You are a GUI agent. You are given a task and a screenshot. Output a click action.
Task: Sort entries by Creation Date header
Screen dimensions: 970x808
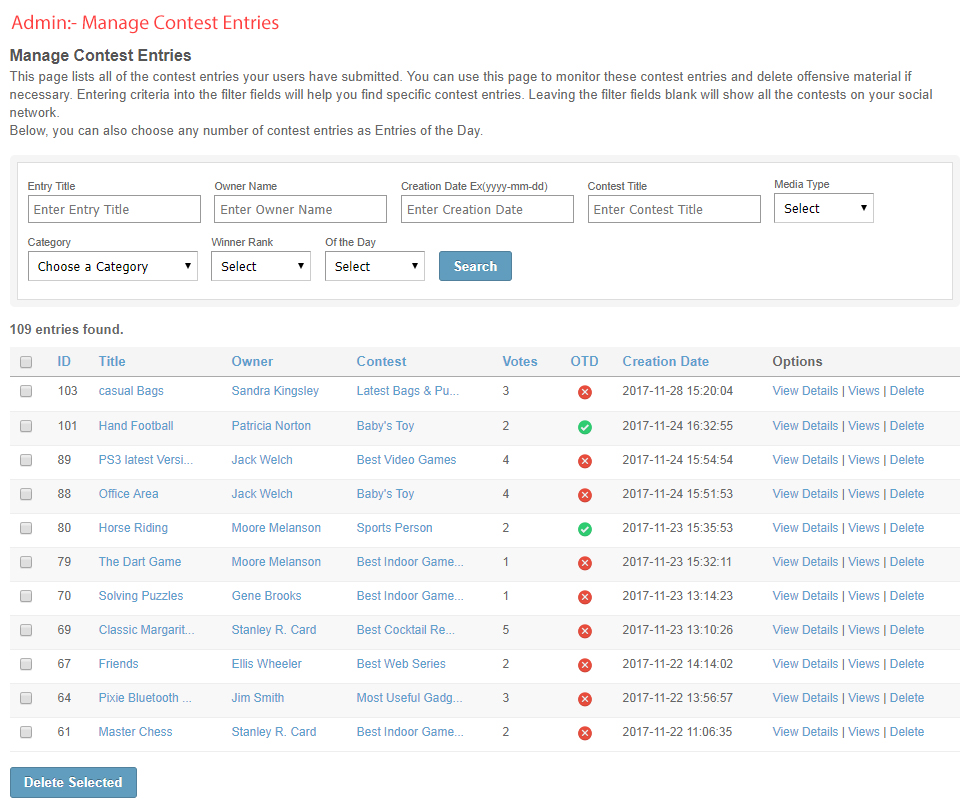(x=665, y=361)
